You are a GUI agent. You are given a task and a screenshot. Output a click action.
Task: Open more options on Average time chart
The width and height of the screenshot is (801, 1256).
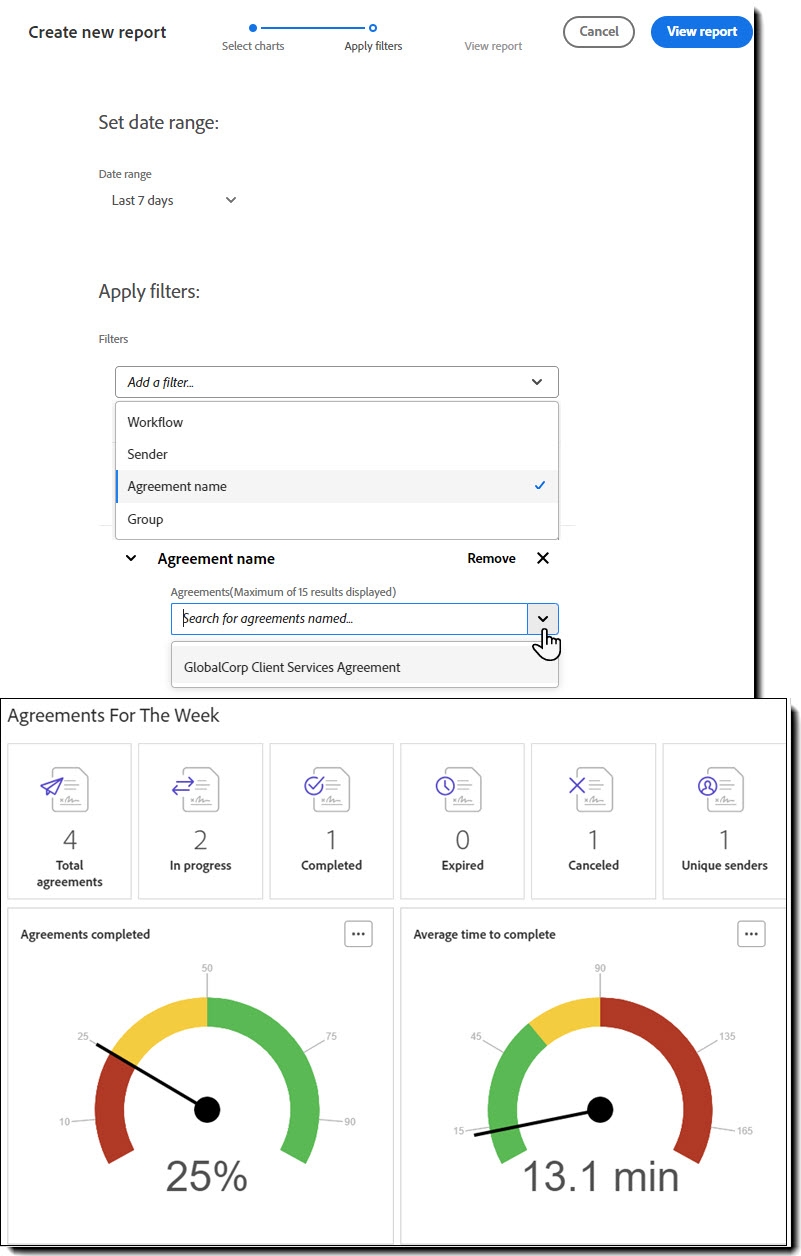(751, 934)
